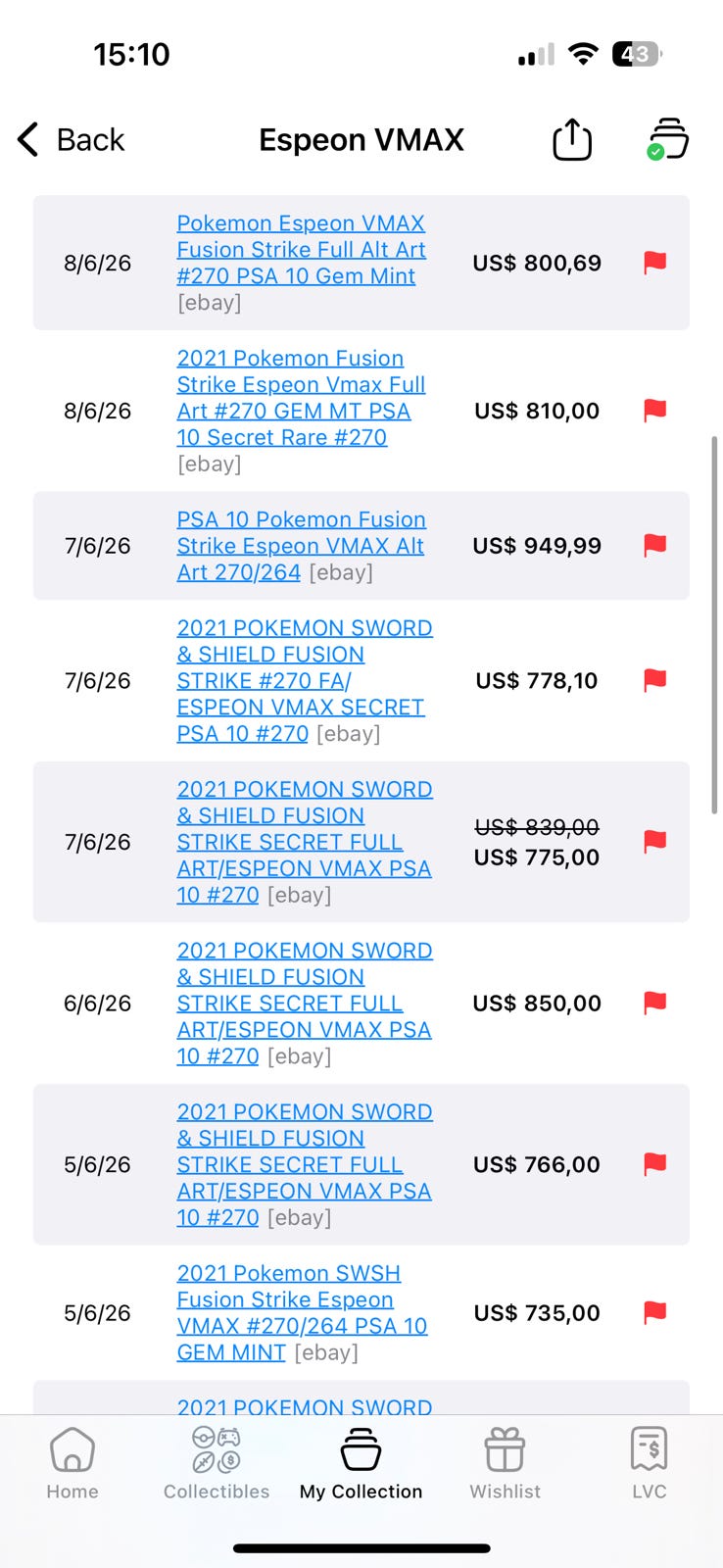Image resolution: width=723 pixels, height=1568 pixels.
Task: Flag the US$ 778,10 sale
Action: click(654, 680)
